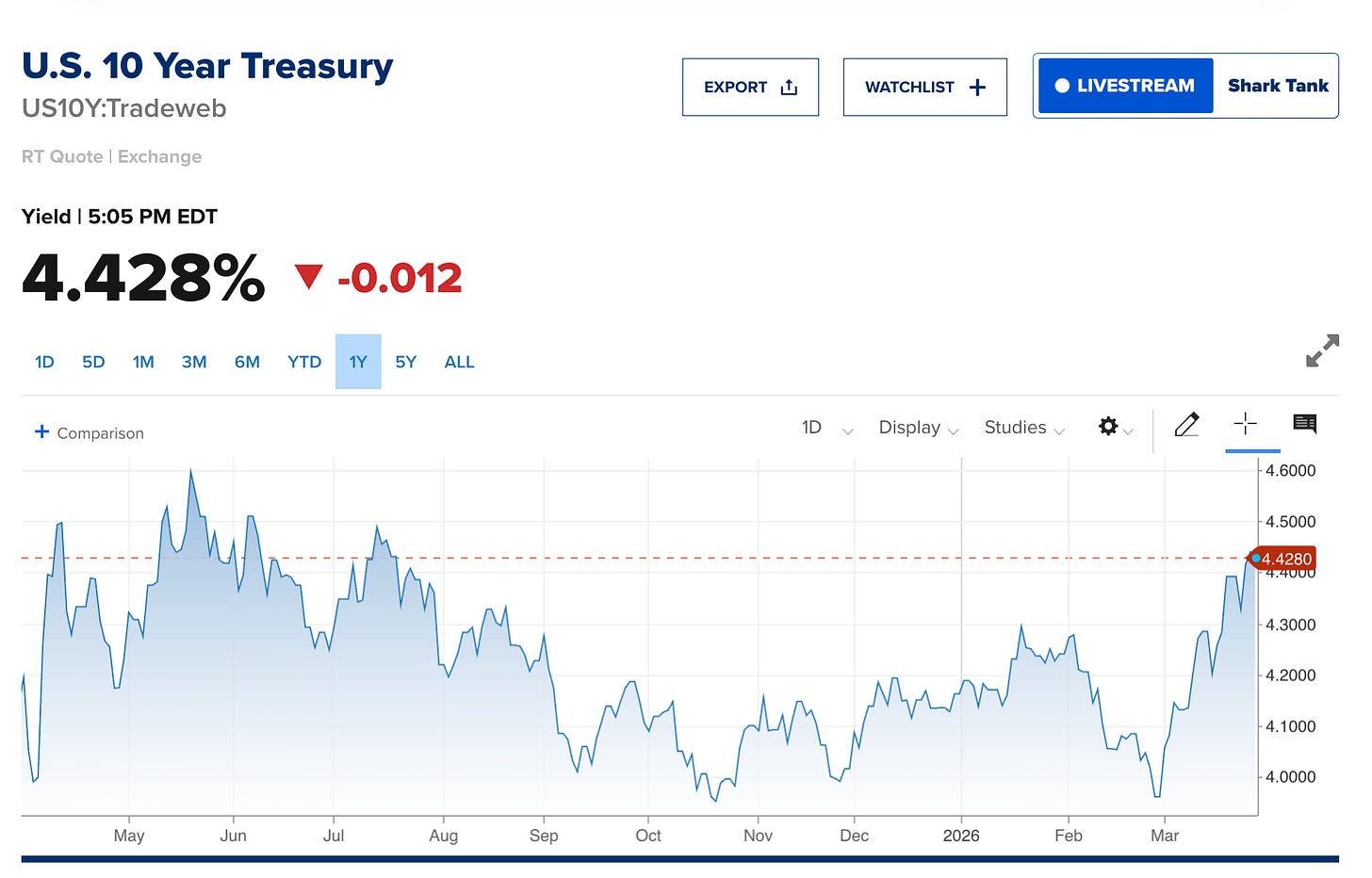Screen dimensions: 1372x878
Task: Click the RT Quote link
Action: pyautogui.click(x=60, y=156)
